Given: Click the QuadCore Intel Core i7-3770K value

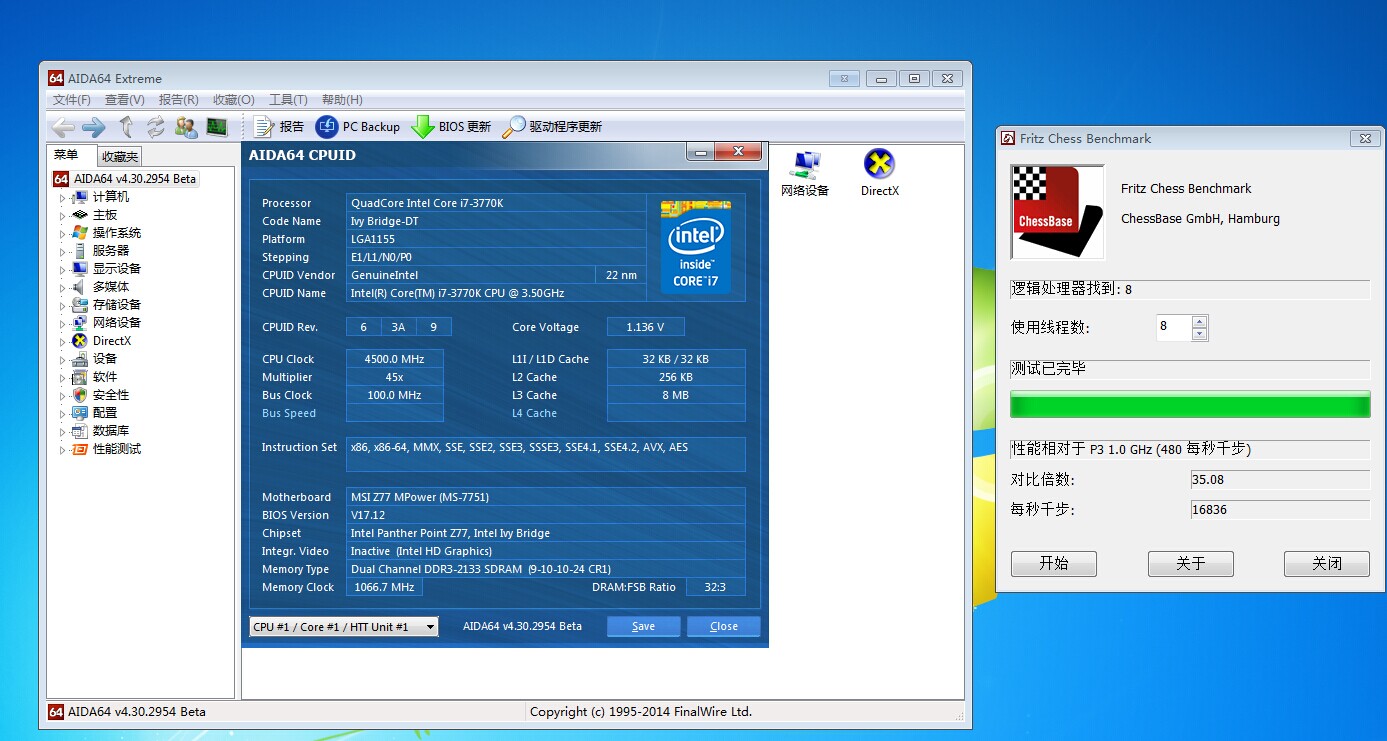Looking at the screenshot, I should [x=496, y=203].
